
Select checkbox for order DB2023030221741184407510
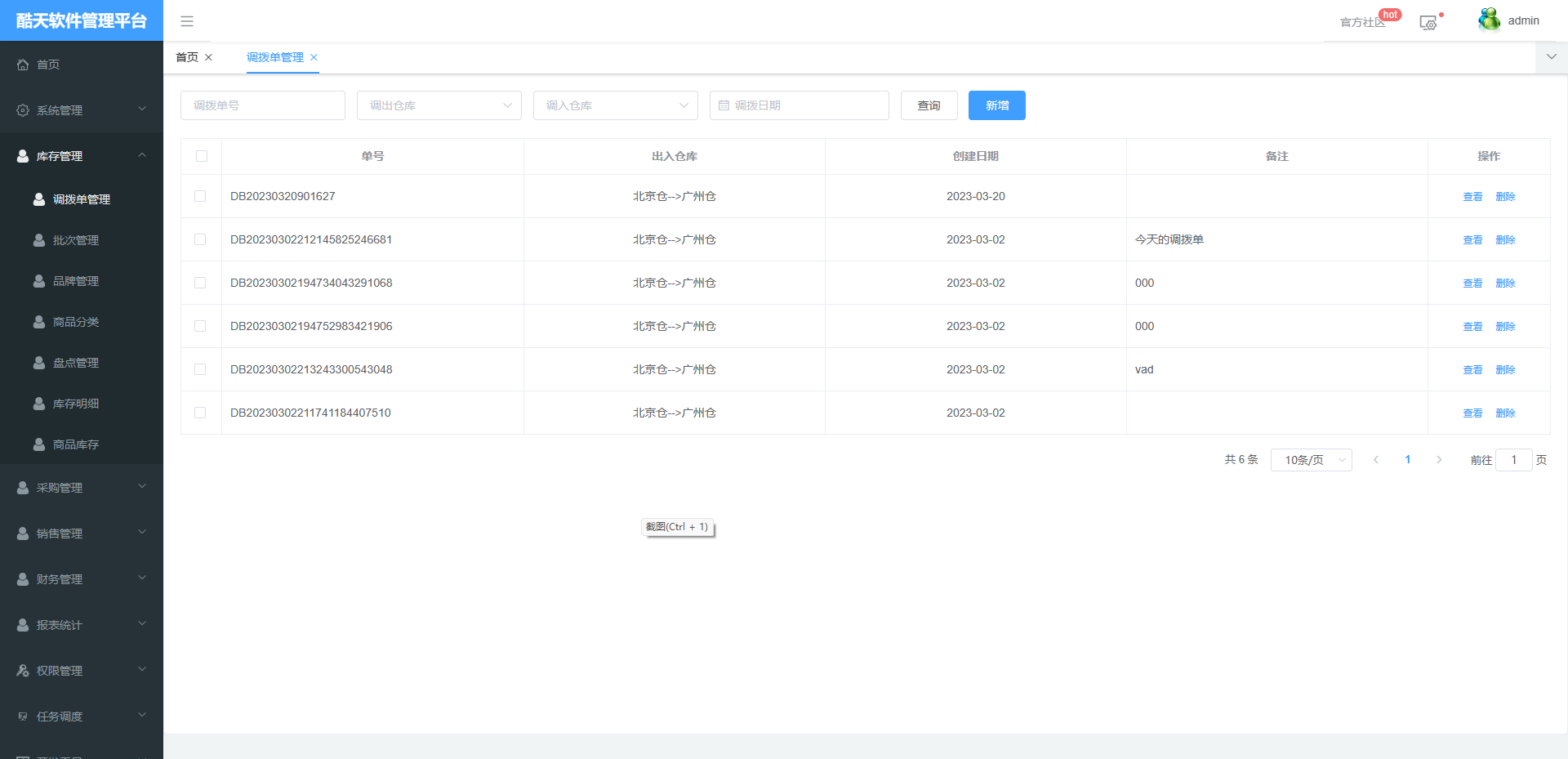click(200, 413)
